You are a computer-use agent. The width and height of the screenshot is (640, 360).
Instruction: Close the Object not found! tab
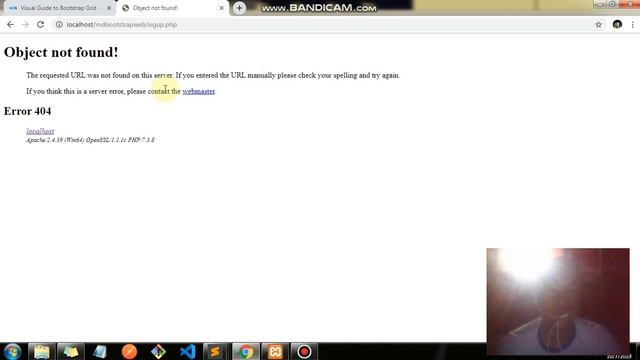[x=222, y=8]
